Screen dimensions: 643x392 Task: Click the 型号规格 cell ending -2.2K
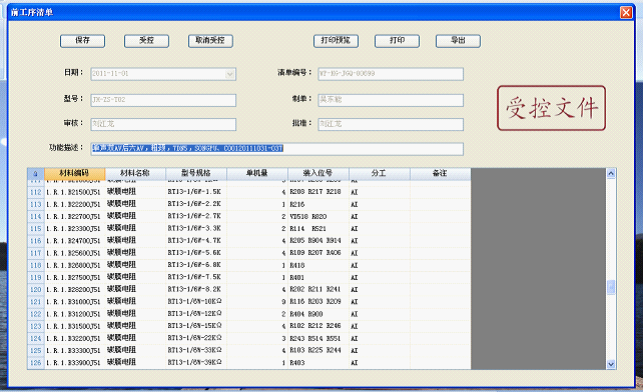click(x=196, y=204)
